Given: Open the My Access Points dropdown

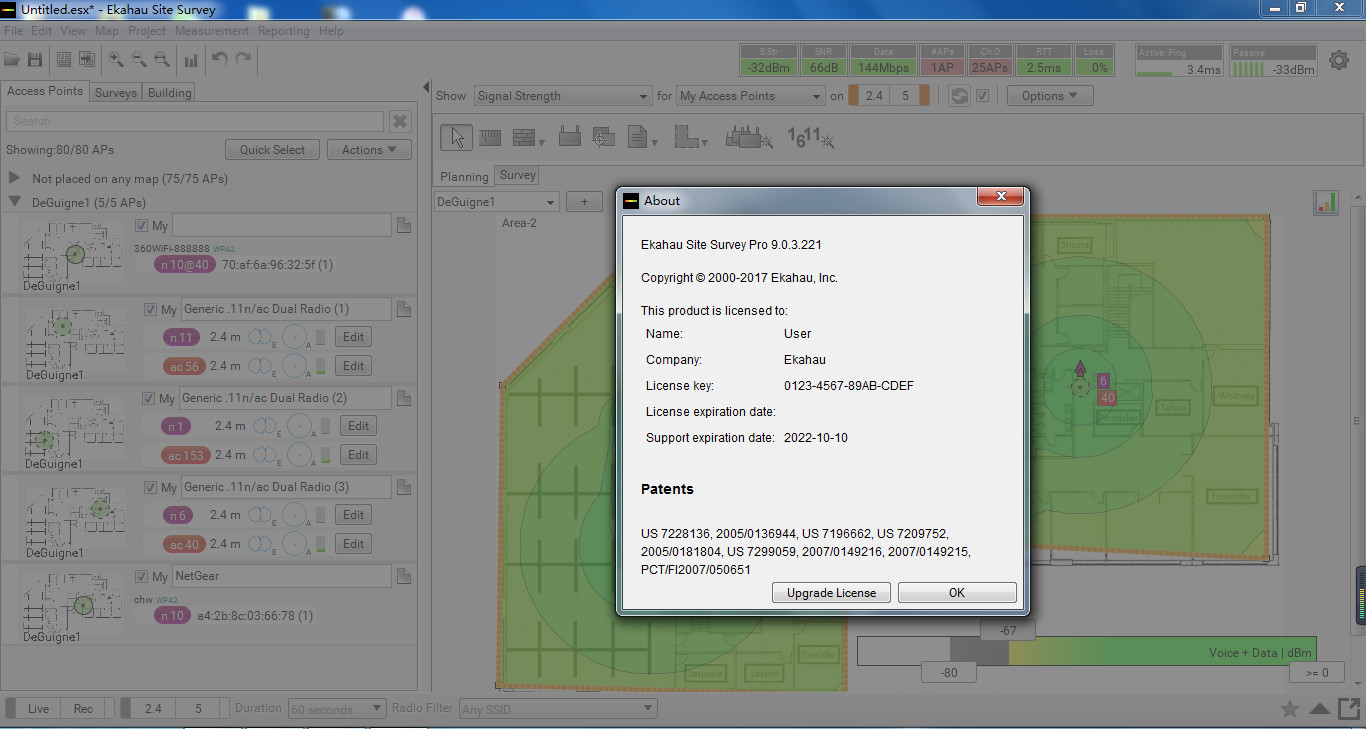Looking at the screenshot, I should pos(750,96).
